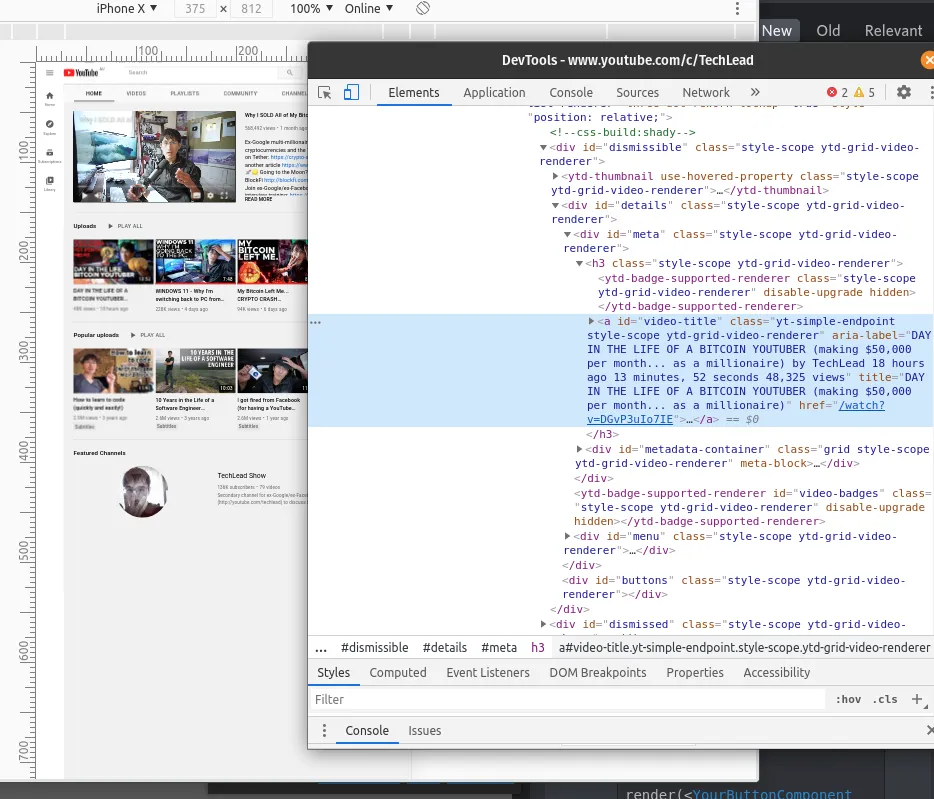
Task: Show more DevTools tabs chevron
Action: pos(755,92)
